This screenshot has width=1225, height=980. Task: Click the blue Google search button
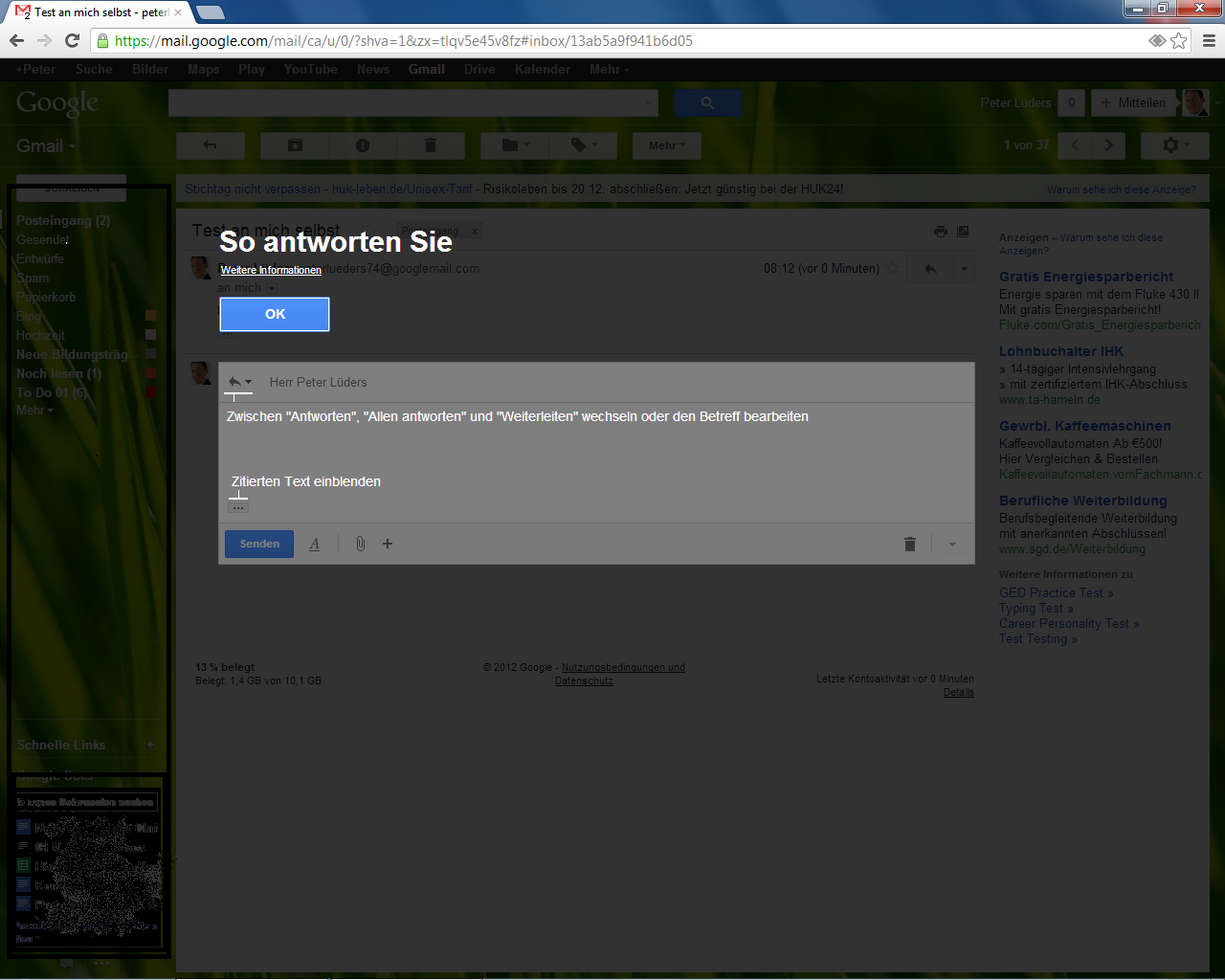coord(708,102)
